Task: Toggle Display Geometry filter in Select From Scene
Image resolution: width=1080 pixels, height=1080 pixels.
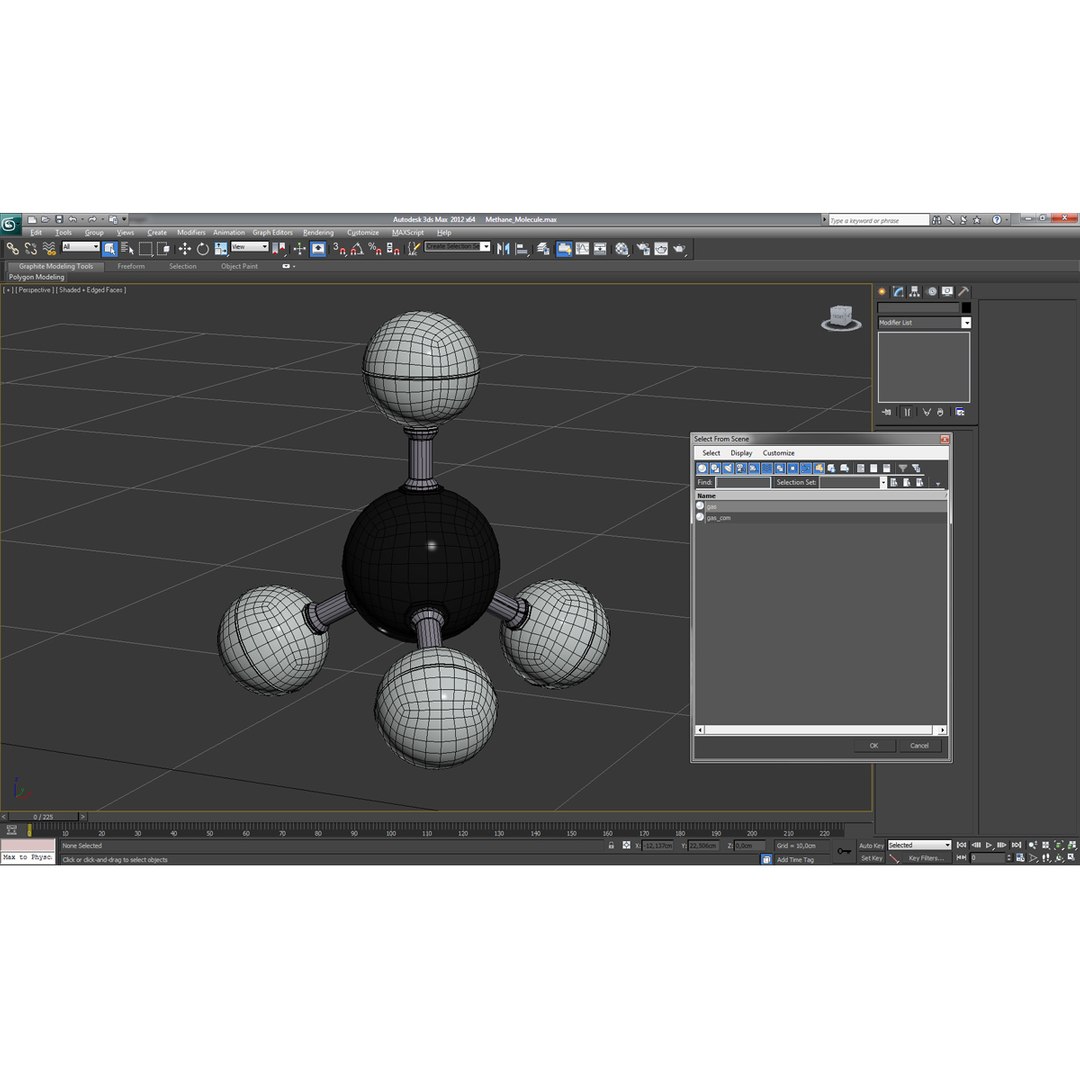Action: coord(702,468)
